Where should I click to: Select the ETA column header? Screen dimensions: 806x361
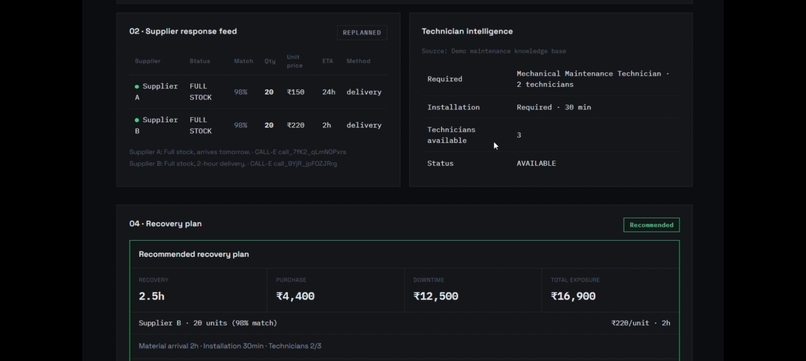point(327,61)
